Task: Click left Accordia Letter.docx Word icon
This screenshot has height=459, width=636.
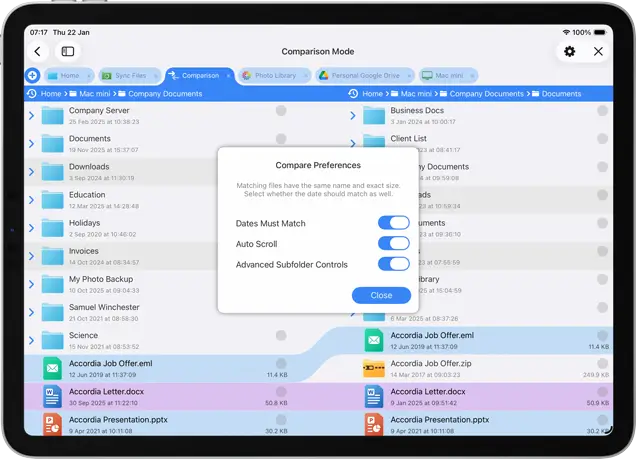Action: pyautogui.click(x=52, y=397)
